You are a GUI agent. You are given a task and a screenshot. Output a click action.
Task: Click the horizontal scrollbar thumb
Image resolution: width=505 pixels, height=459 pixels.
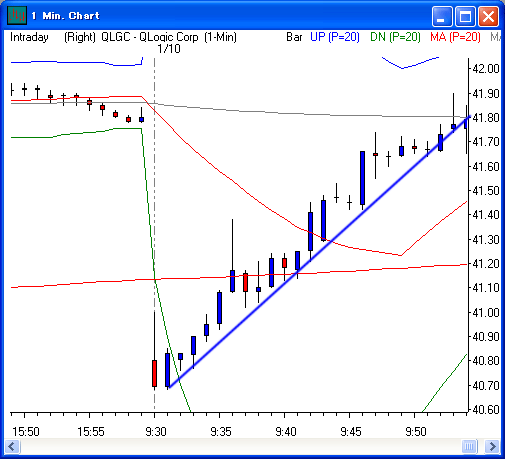[x=469, y=446]
